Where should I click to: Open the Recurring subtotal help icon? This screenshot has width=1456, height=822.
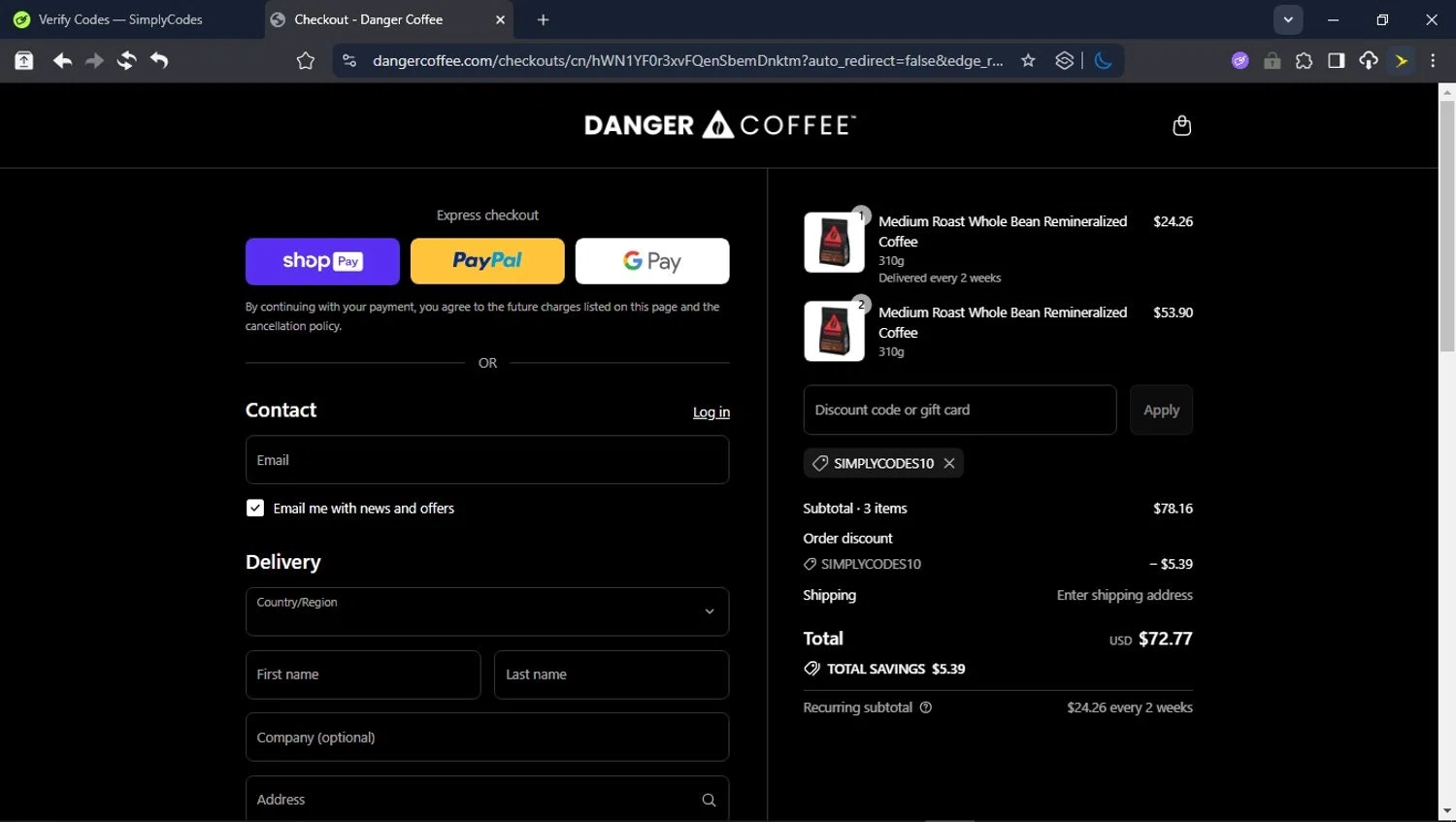[x=926, y=707]
